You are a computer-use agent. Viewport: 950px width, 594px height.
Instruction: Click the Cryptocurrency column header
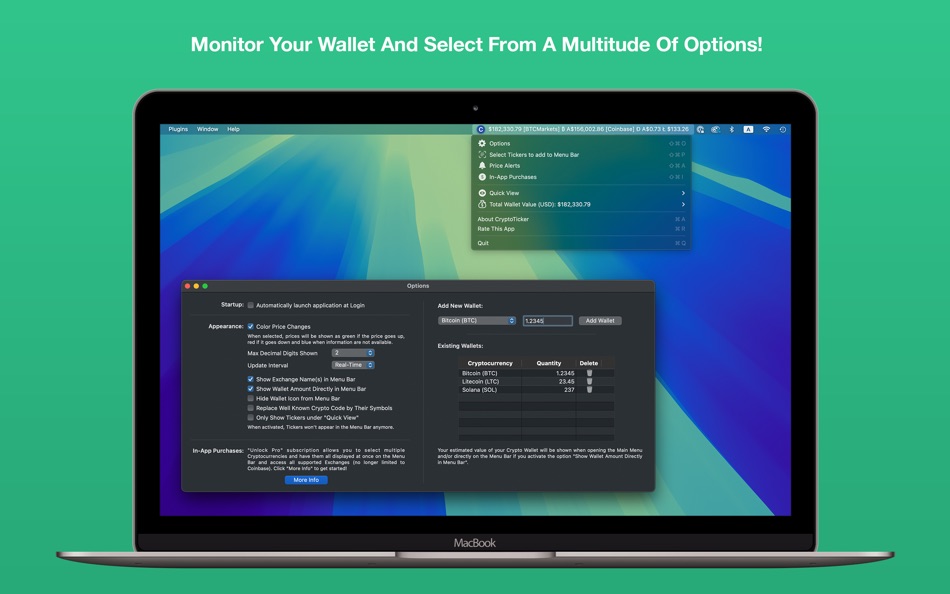[x=490, y=363]
